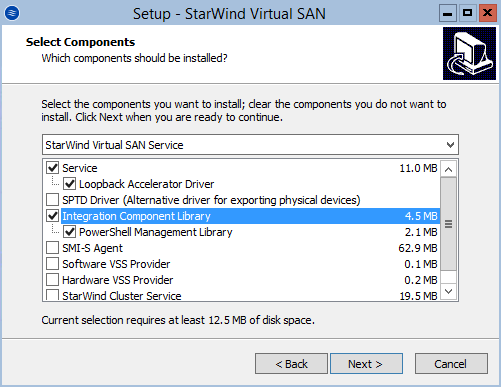Click the '0.2 MB' size value
This screenshot has height=387, width=501.
point(421,280)
